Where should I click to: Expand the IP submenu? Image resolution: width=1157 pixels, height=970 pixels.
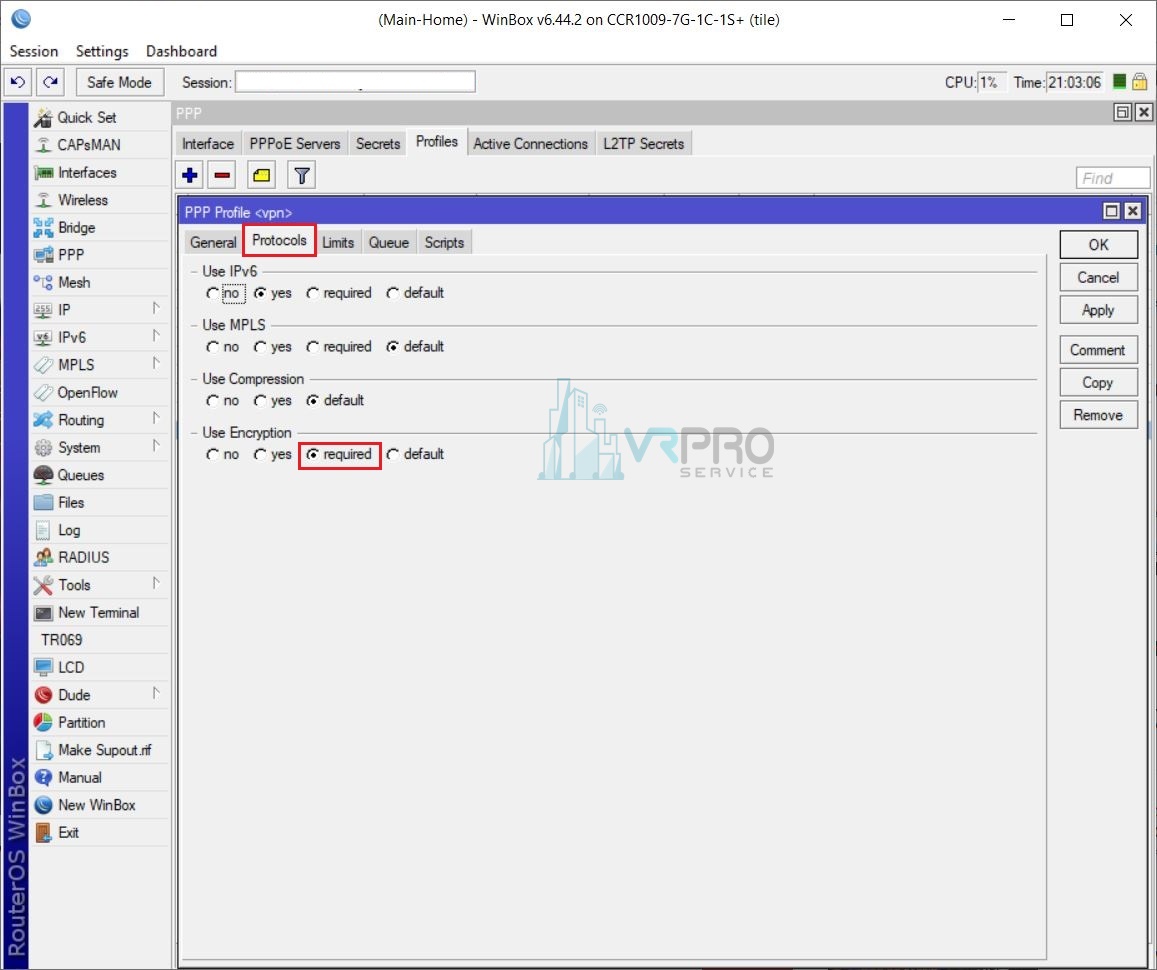tap(156, 308)
